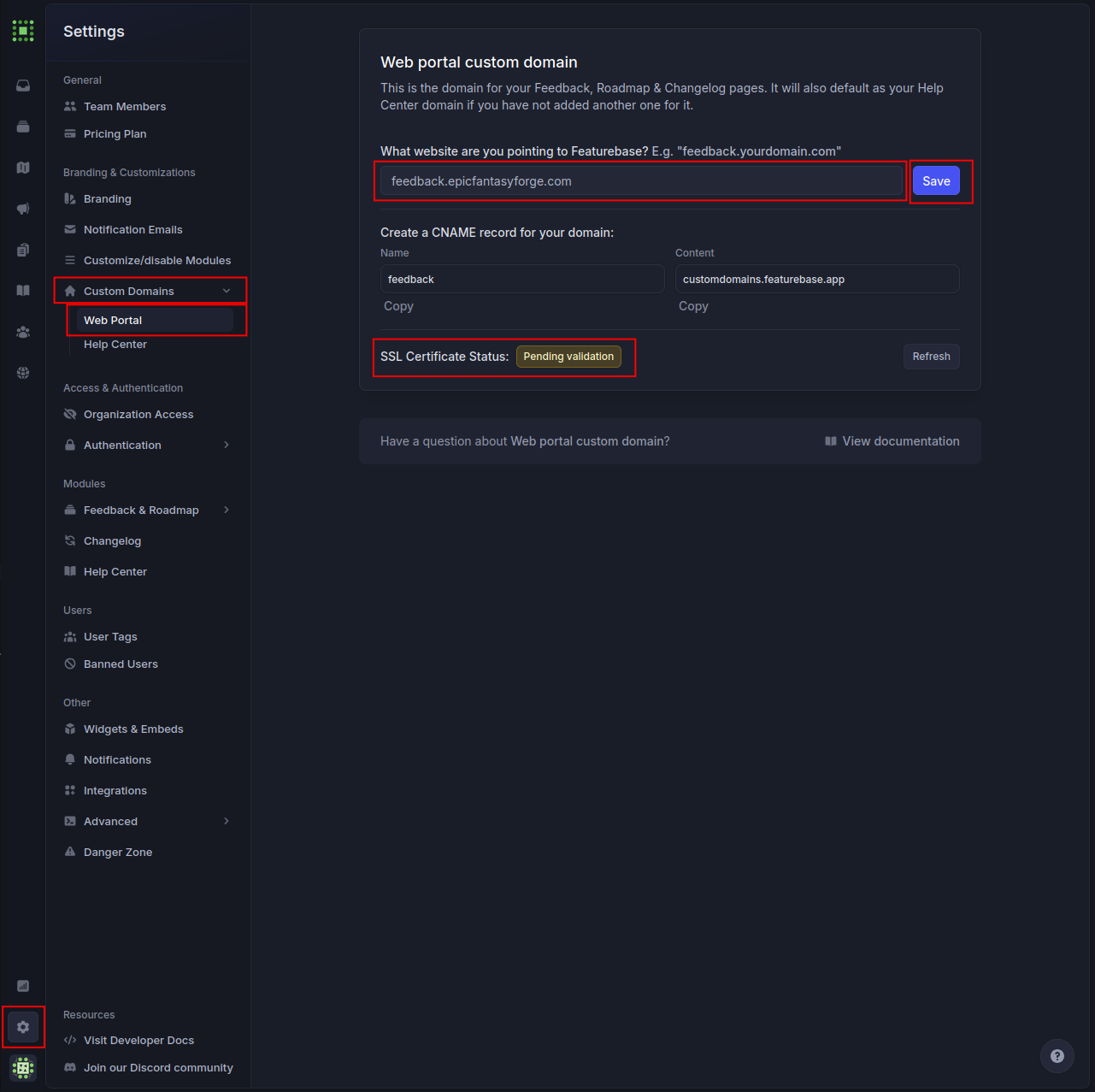The height and width of the screenshot is (1092, 1095).
Task: Click the Authentication lock icon
Action: pyautogui.click(x=70, y=445)
